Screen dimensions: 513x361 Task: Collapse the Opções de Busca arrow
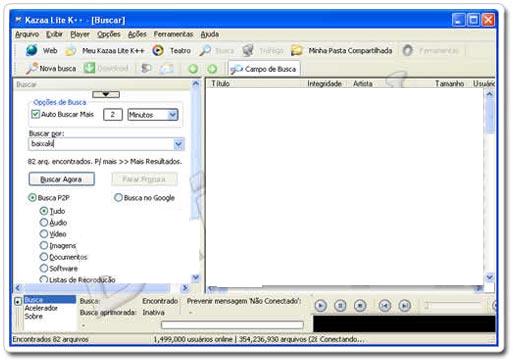(x=106, y=94)
